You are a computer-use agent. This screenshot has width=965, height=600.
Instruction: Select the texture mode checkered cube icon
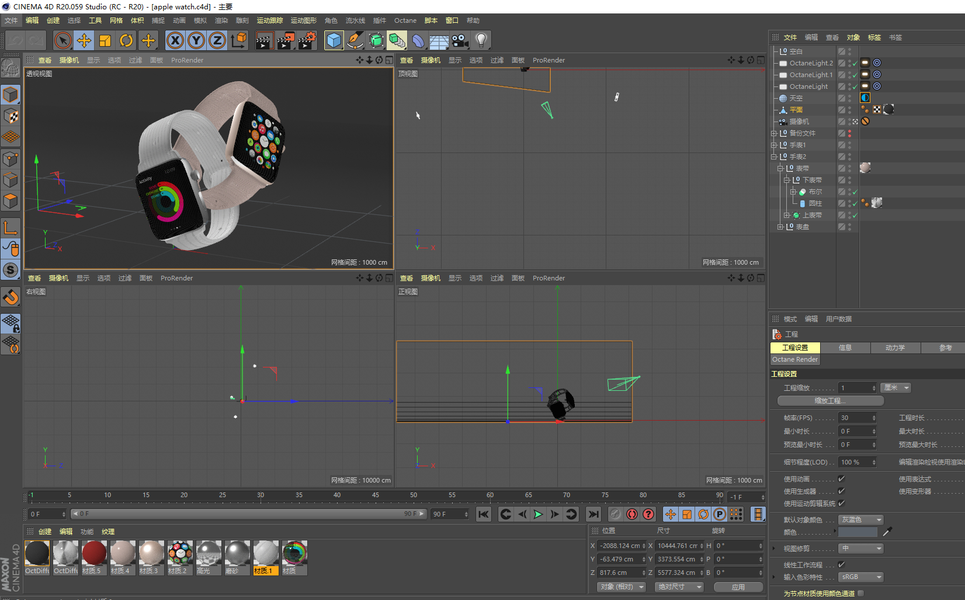pos(10,116)
